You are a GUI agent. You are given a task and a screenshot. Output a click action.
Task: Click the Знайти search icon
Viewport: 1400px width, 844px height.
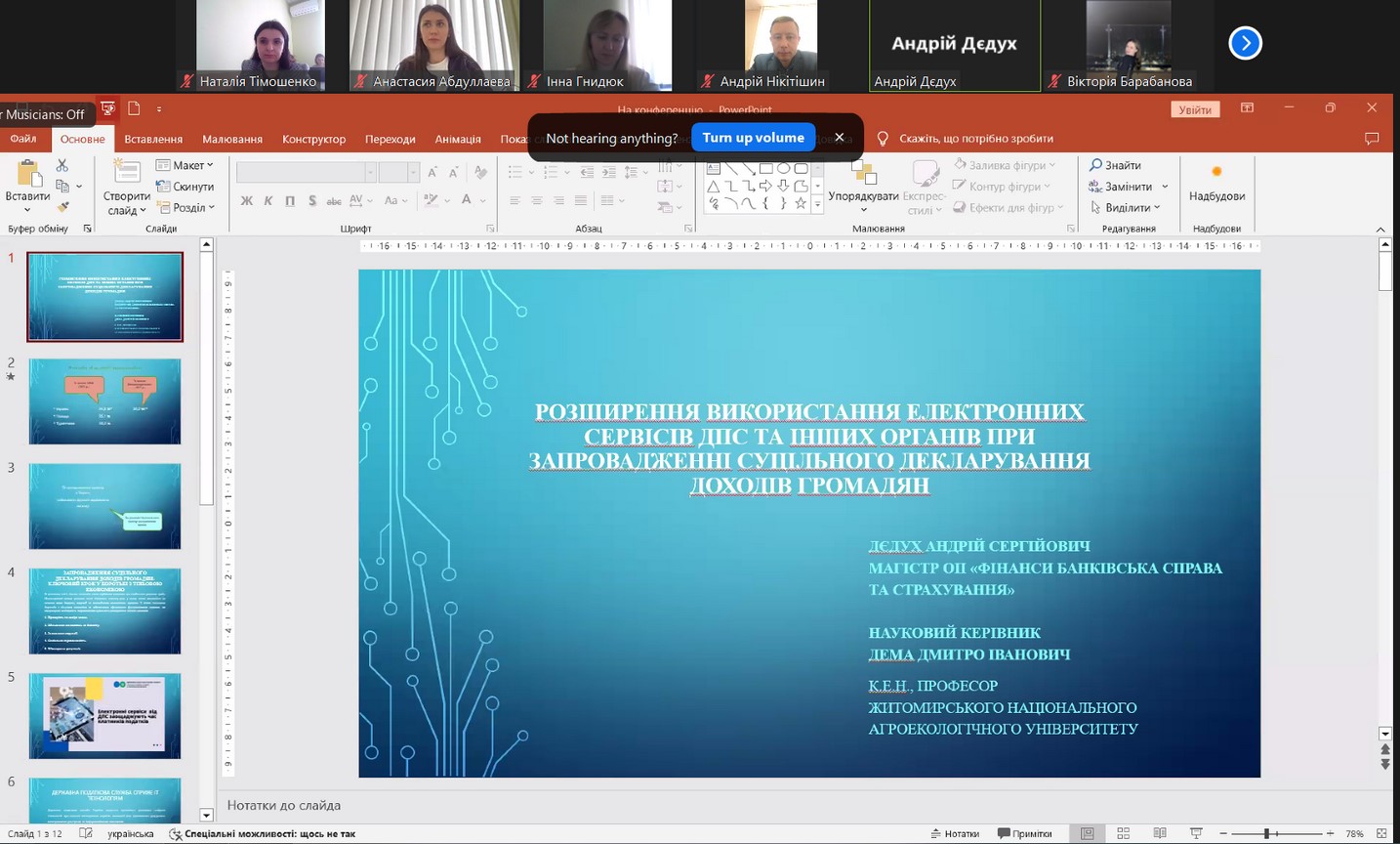tap(1096, 165)
